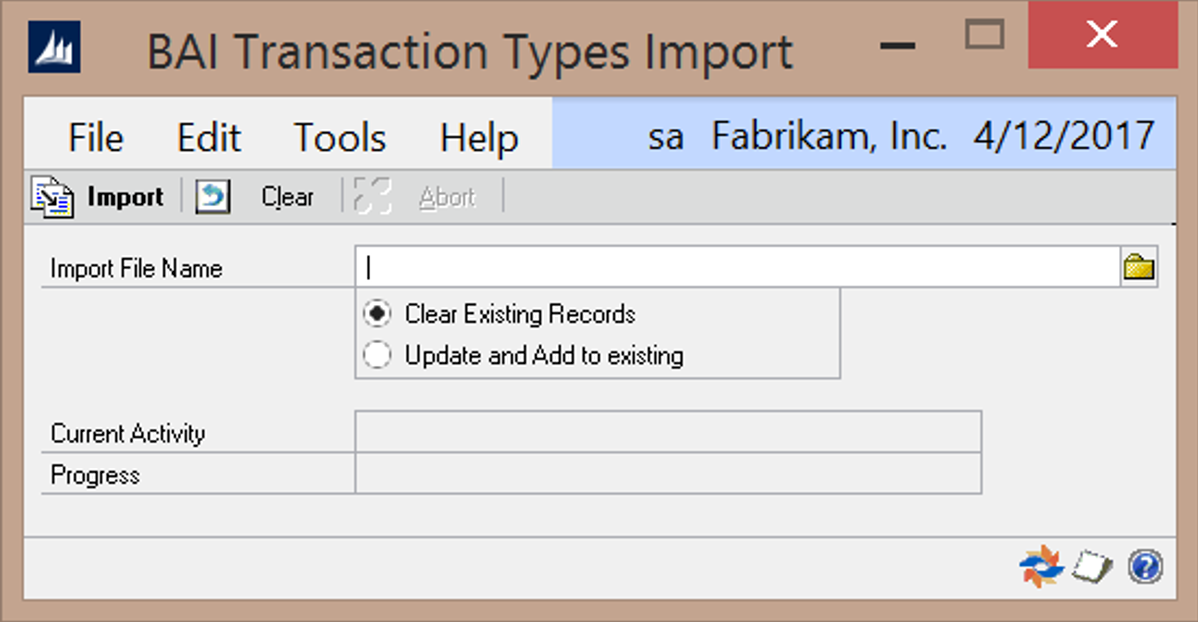Click the Import File Name text field
Viewport: 1198px width, 622px height.
coord(736,268)
